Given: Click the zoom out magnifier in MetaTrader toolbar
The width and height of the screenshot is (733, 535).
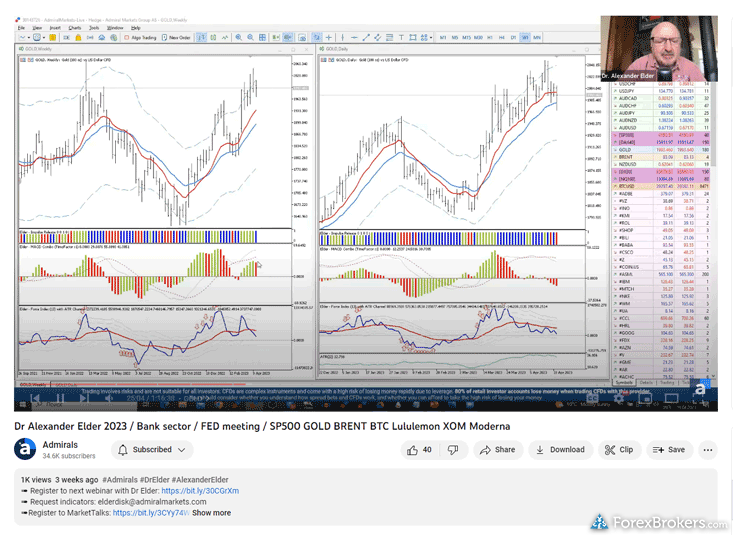Looking at the screenshot, I should 251,37.
